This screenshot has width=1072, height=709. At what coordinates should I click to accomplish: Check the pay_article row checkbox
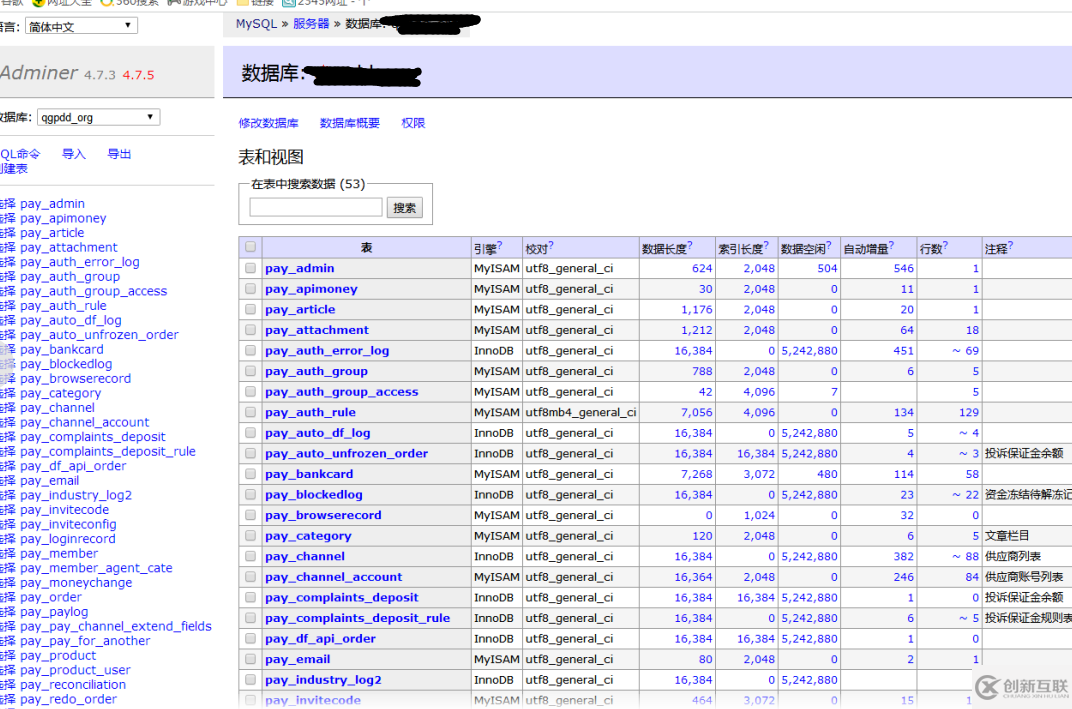pos(250,309)
